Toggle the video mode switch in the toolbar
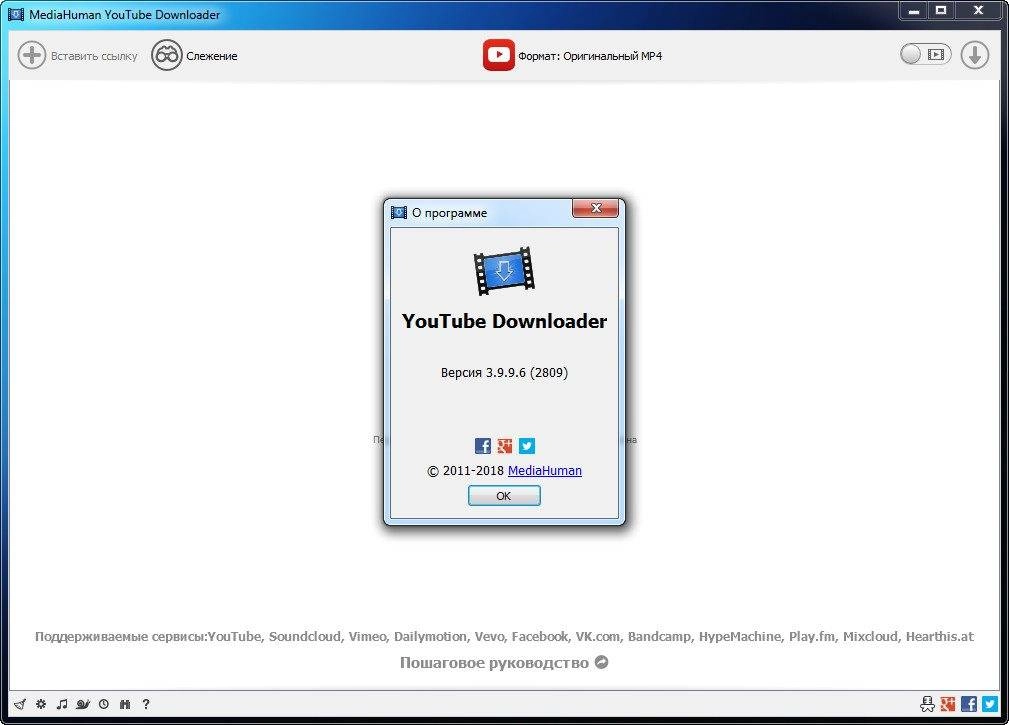 [925, 55]
